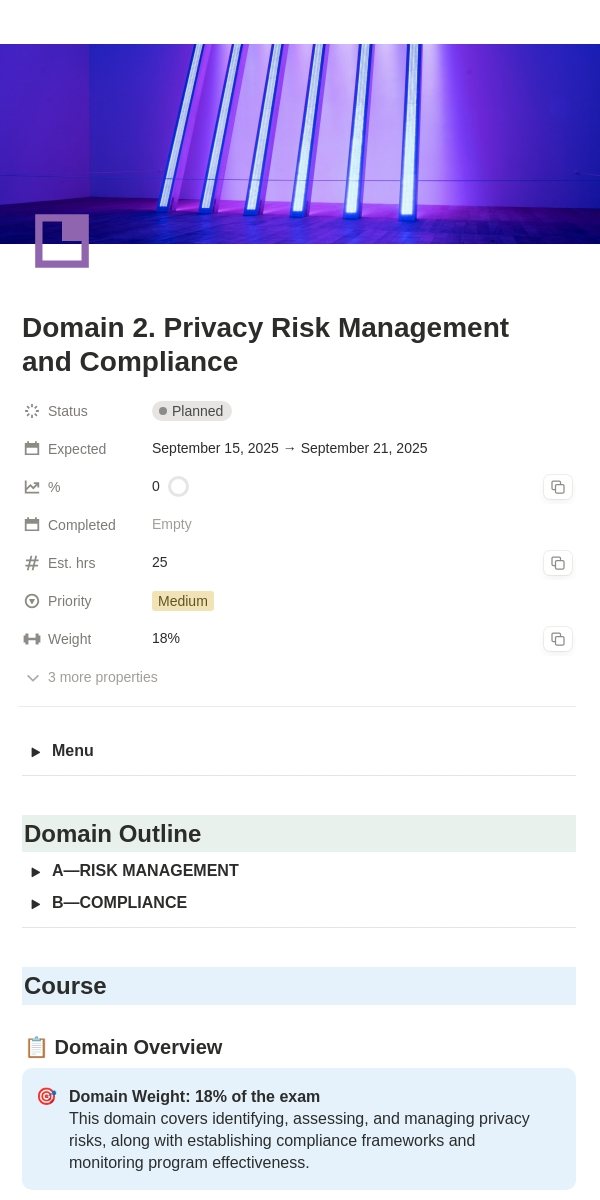Click the Est. hrs hash icon

32,563
